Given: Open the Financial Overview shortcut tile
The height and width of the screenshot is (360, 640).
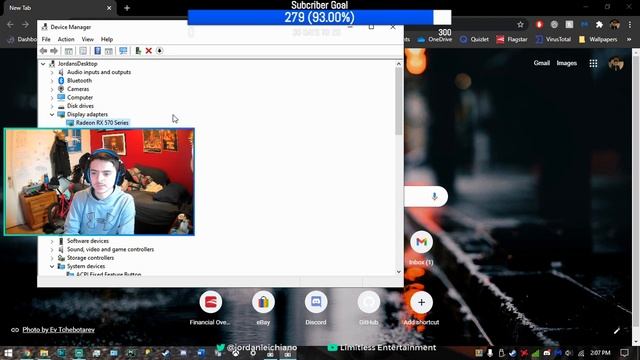Looking at the screenshot, I should tap(210, 308).
